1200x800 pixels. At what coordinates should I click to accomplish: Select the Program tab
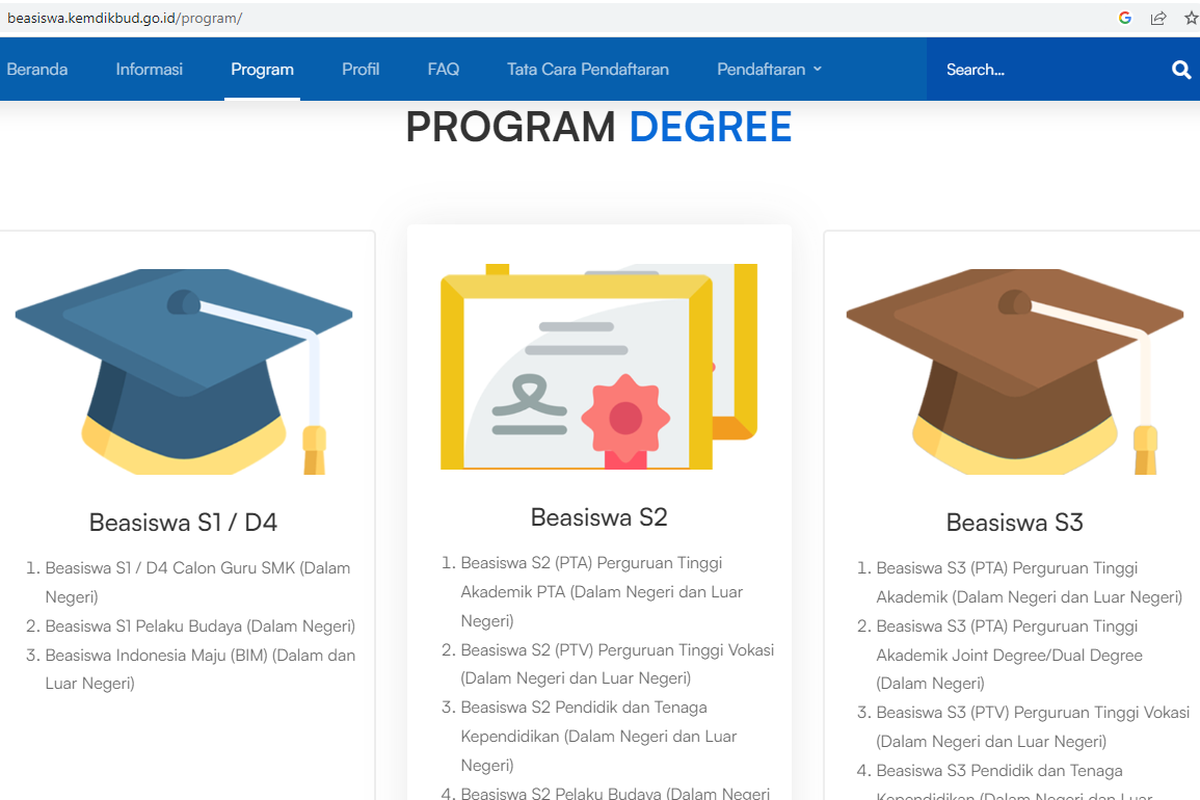click(262, 70)
